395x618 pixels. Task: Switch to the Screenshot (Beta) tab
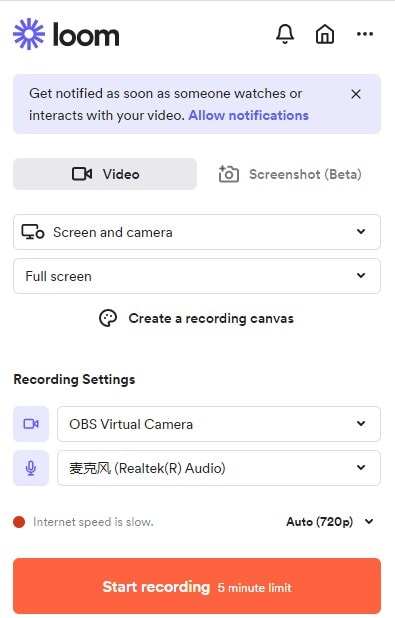point(290,174)
